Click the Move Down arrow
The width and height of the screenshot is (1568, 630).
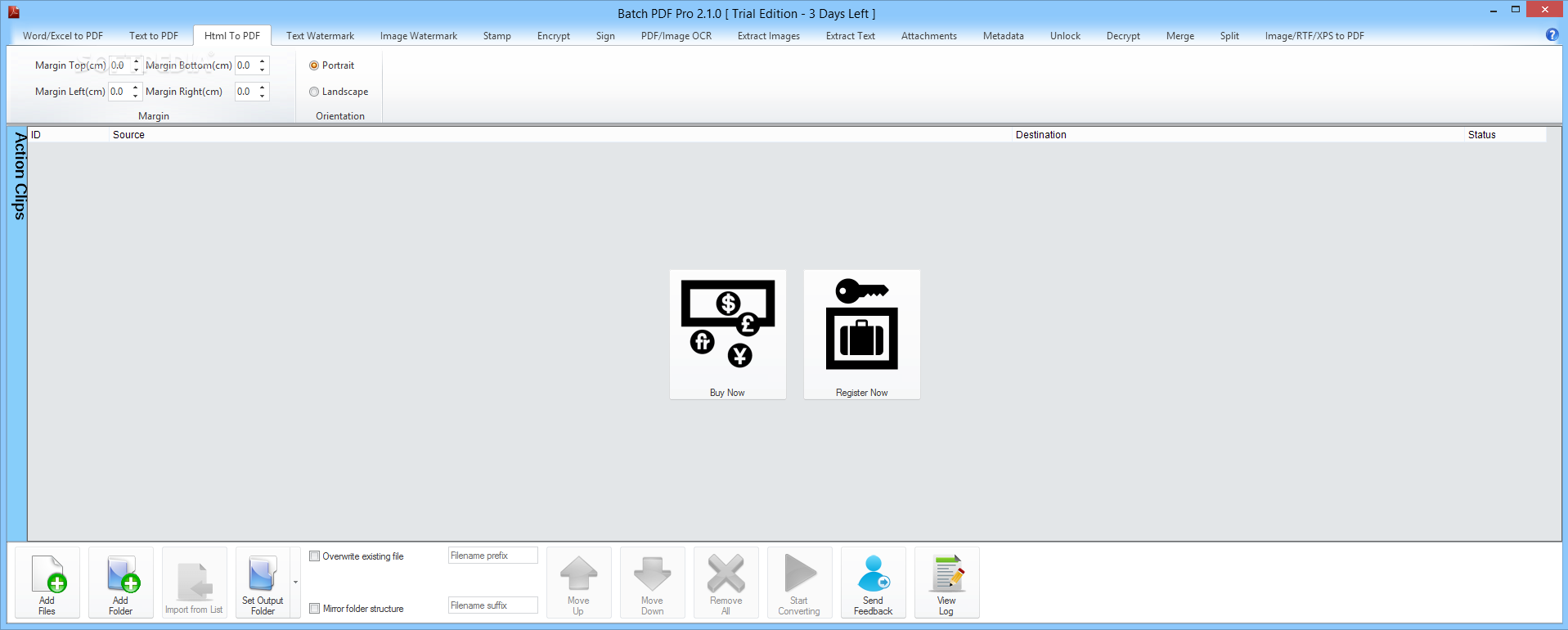[652, 574]
